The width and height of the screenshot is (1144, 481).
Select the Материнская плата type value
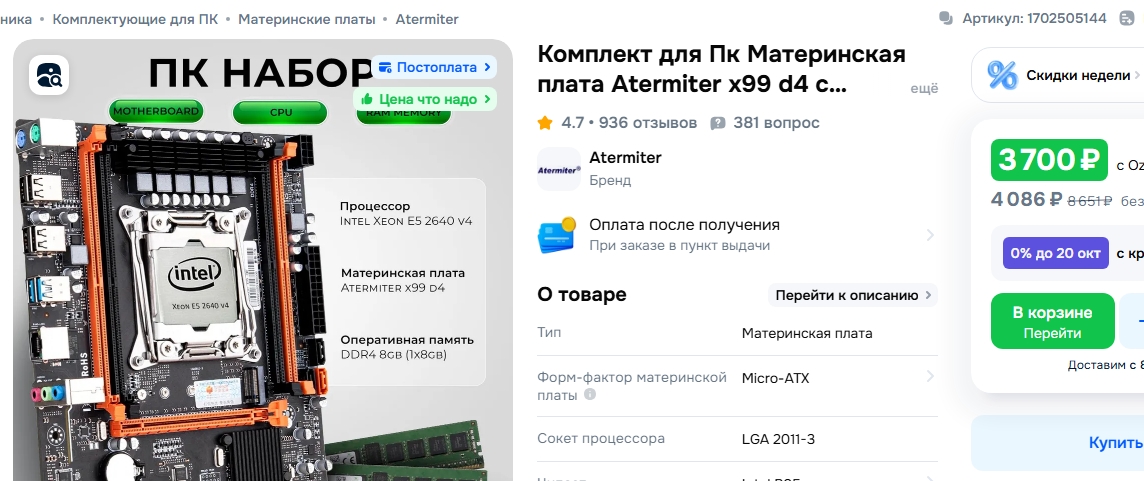pyautogui.click(x=807, y=334)
